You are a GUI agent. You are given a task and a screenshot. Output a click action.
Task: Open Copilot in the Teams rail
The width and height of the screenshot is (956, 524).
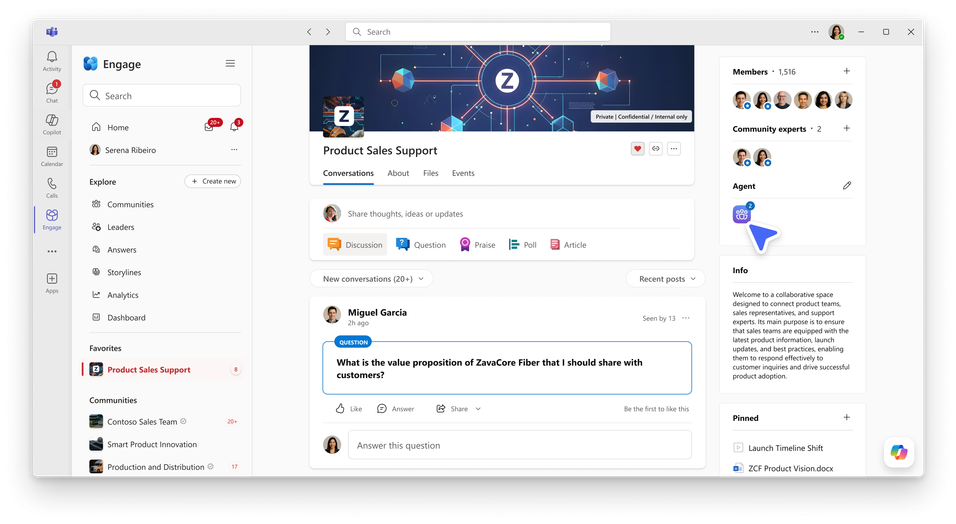[52, 124]
